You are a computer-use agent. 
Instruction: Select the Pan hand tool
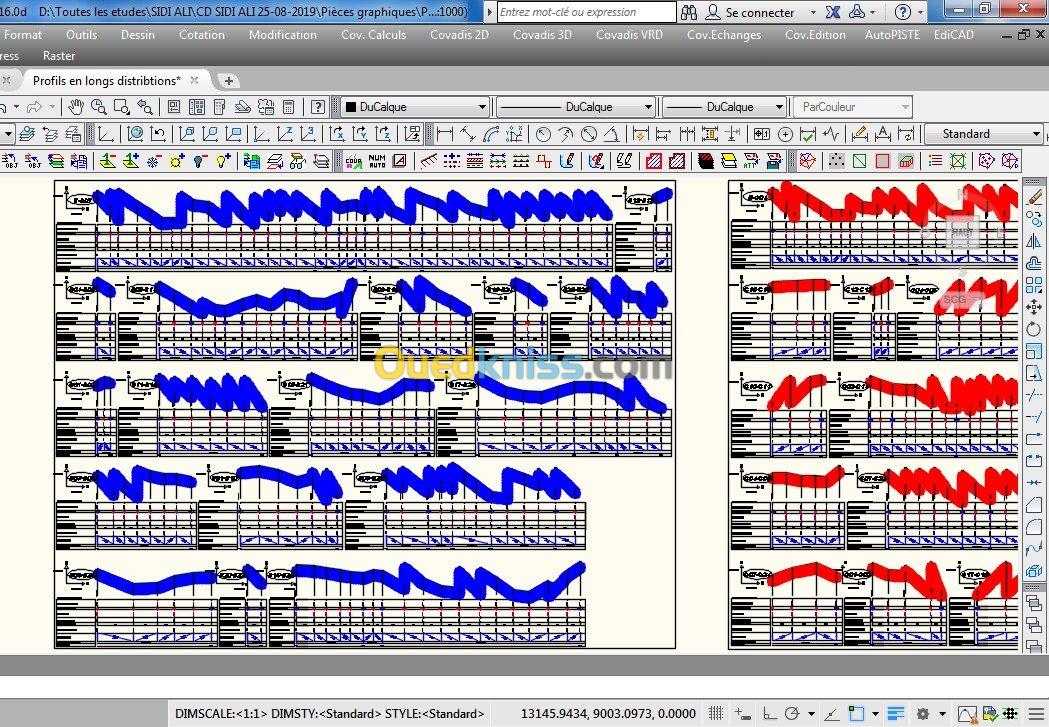coord(76,107)
